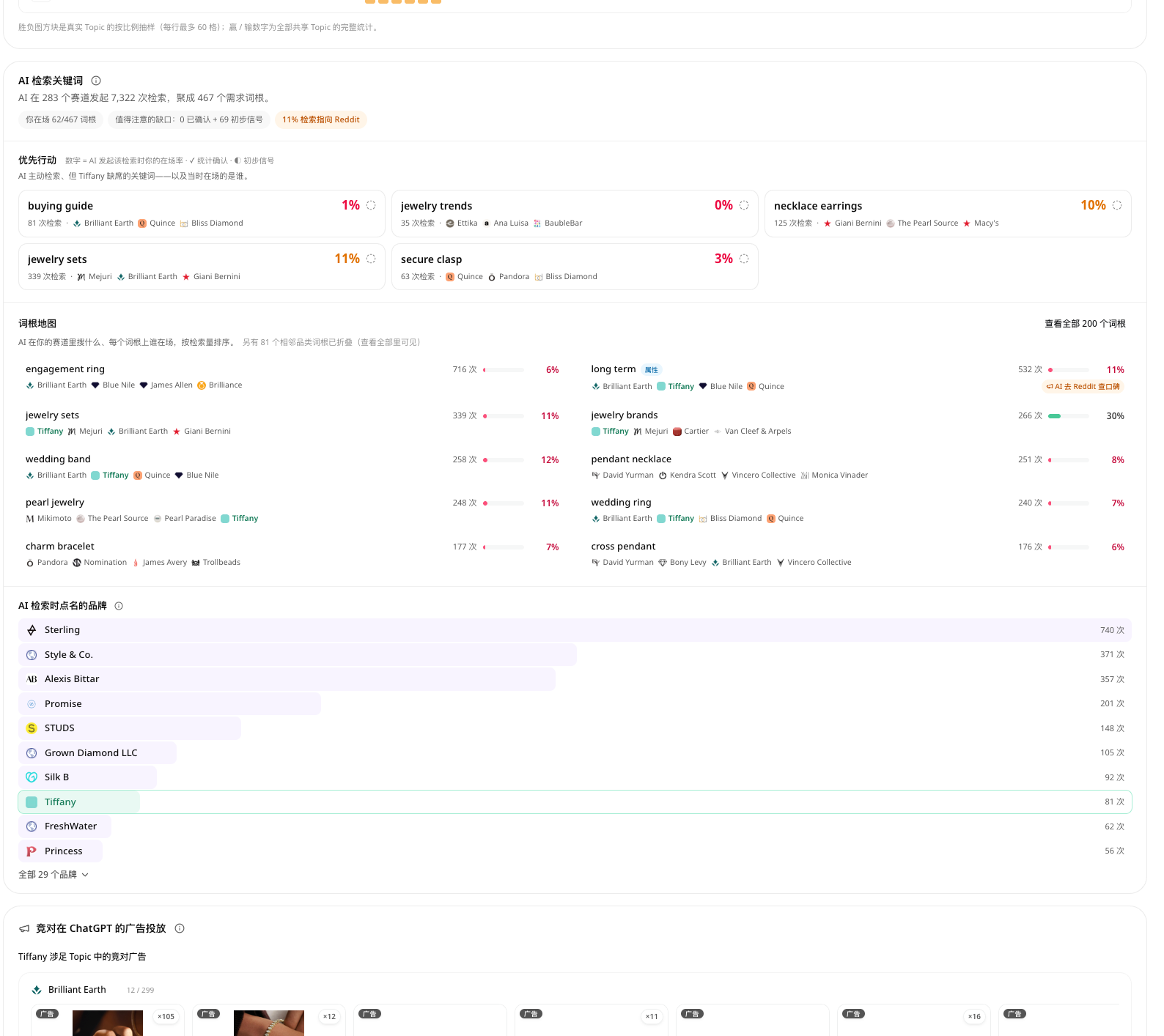Image resolution: width=1164 pixels, height=1036 pixels.
Task: Open the jewelry trends card title
Action: (x=436, y=206)
